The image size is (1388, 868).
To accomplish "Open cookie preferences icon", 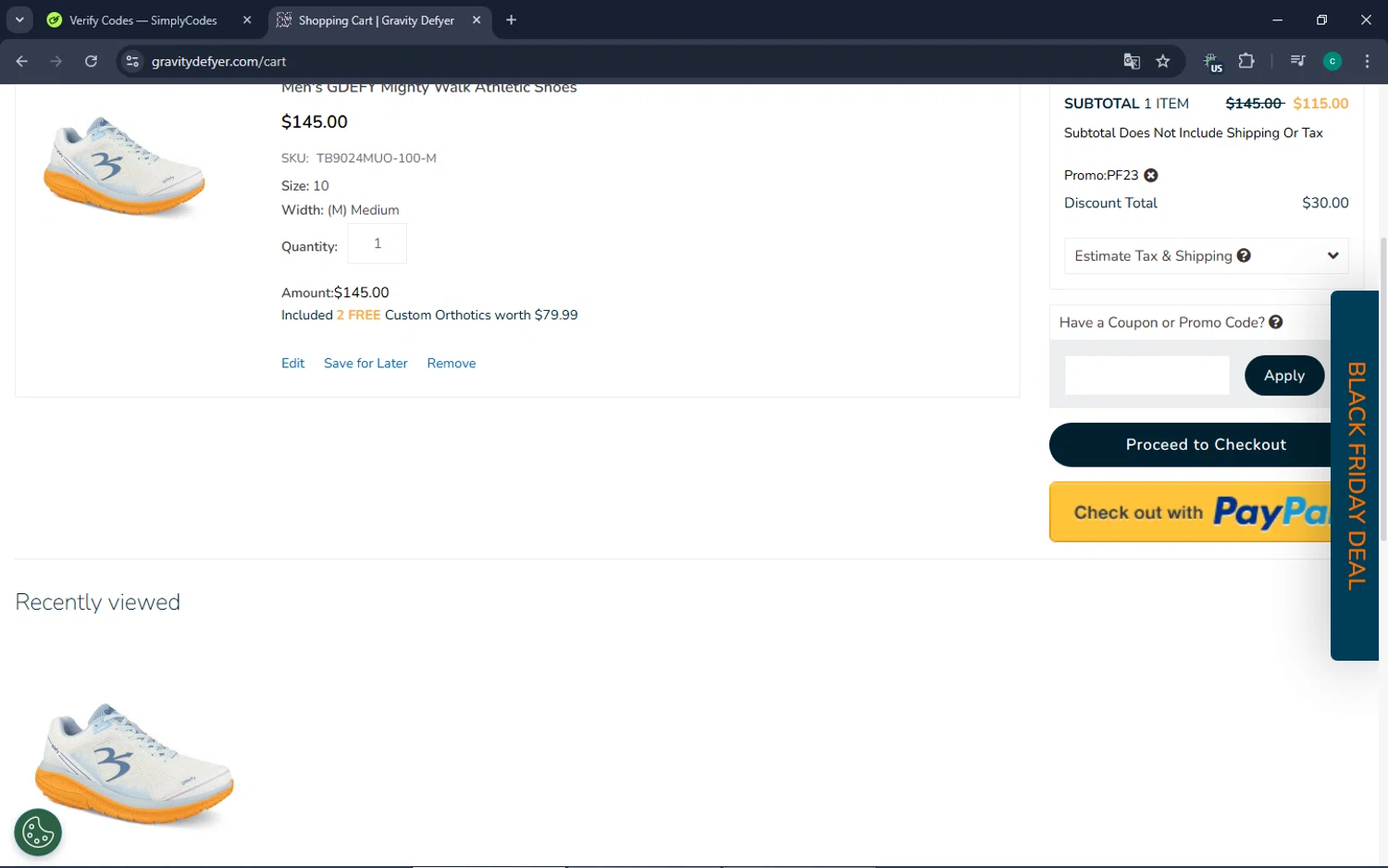I will (x=38, y=833).
